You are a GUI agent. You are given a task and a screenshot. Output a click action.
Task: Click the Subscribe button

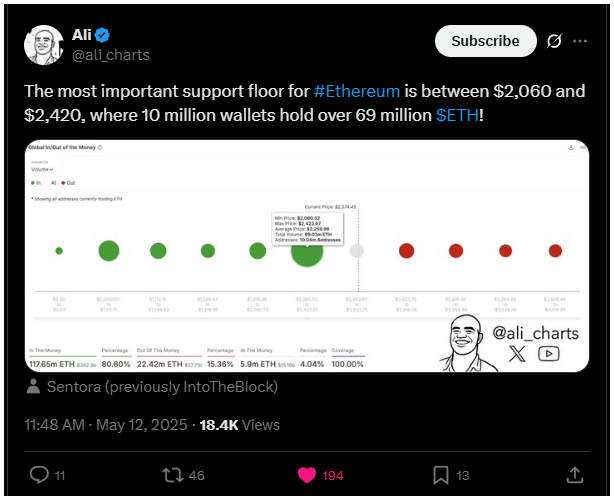[486, 41]
